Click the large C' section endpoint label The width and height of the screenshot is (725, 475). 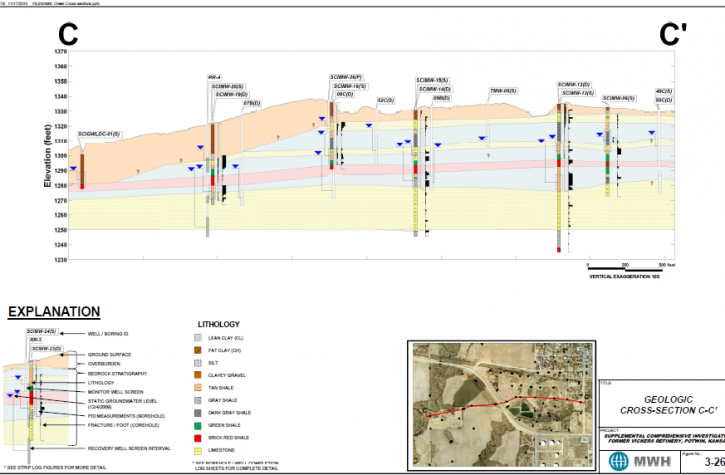coord(672,34)
